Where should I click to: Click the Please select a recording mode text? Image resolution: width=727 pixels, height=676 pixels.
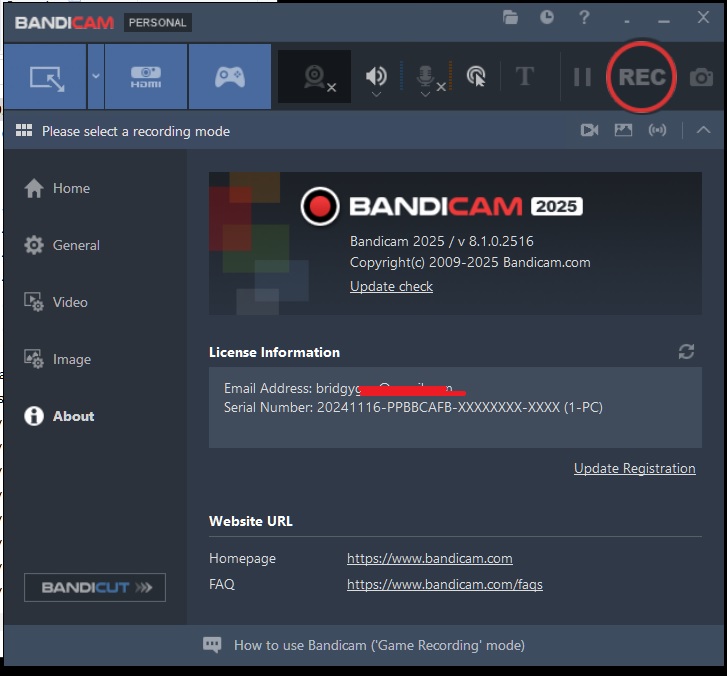pyautogui.click(x=136, y=131)
